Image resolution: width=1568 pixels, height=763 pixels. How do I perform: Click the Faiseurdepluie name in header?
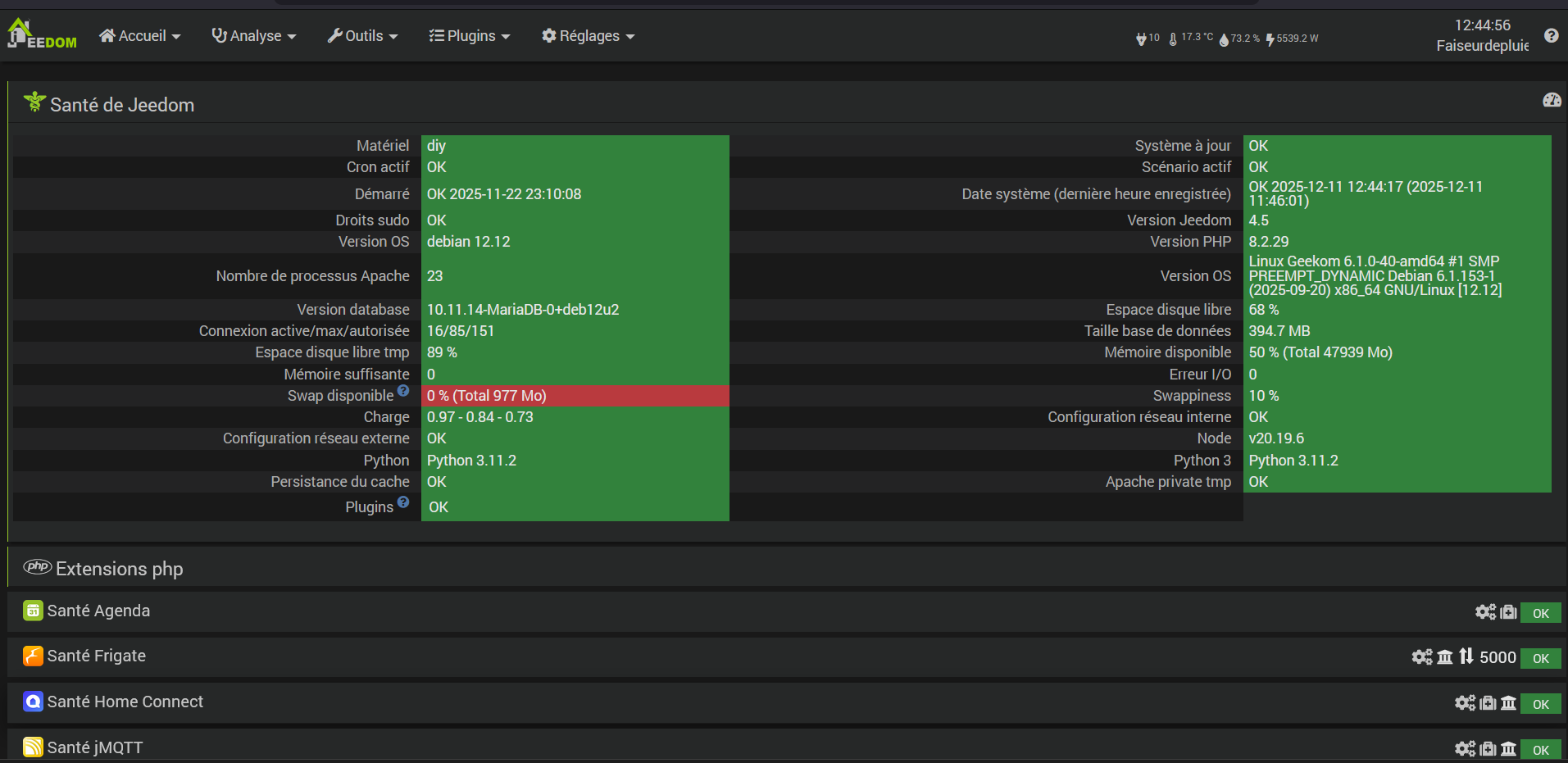(x=1482, y=46)
